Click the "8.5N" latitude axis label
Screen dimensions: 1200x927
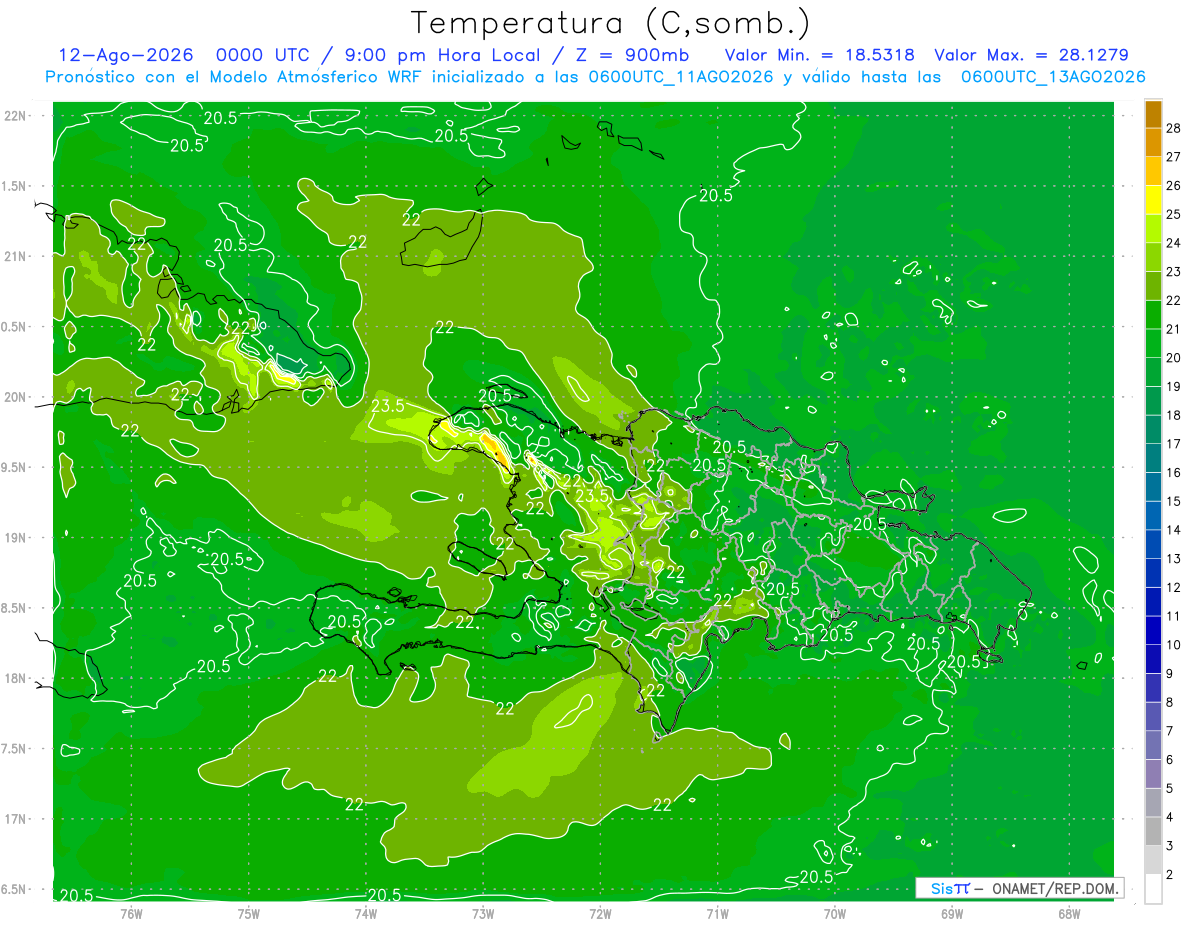tap(15, 608)
